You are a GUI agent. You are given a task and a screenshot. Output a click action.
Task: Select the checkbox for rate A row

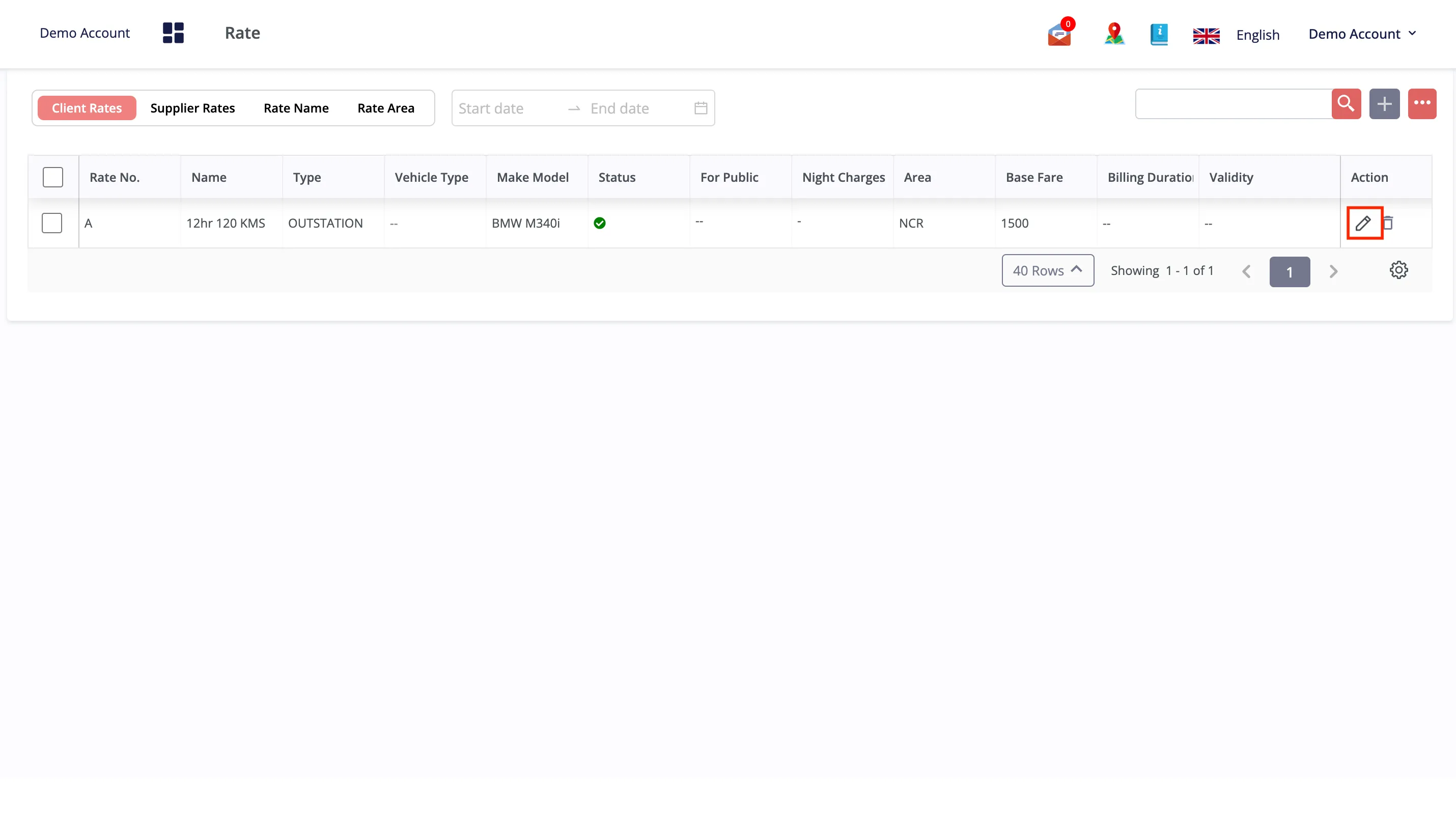pos(52,223)
